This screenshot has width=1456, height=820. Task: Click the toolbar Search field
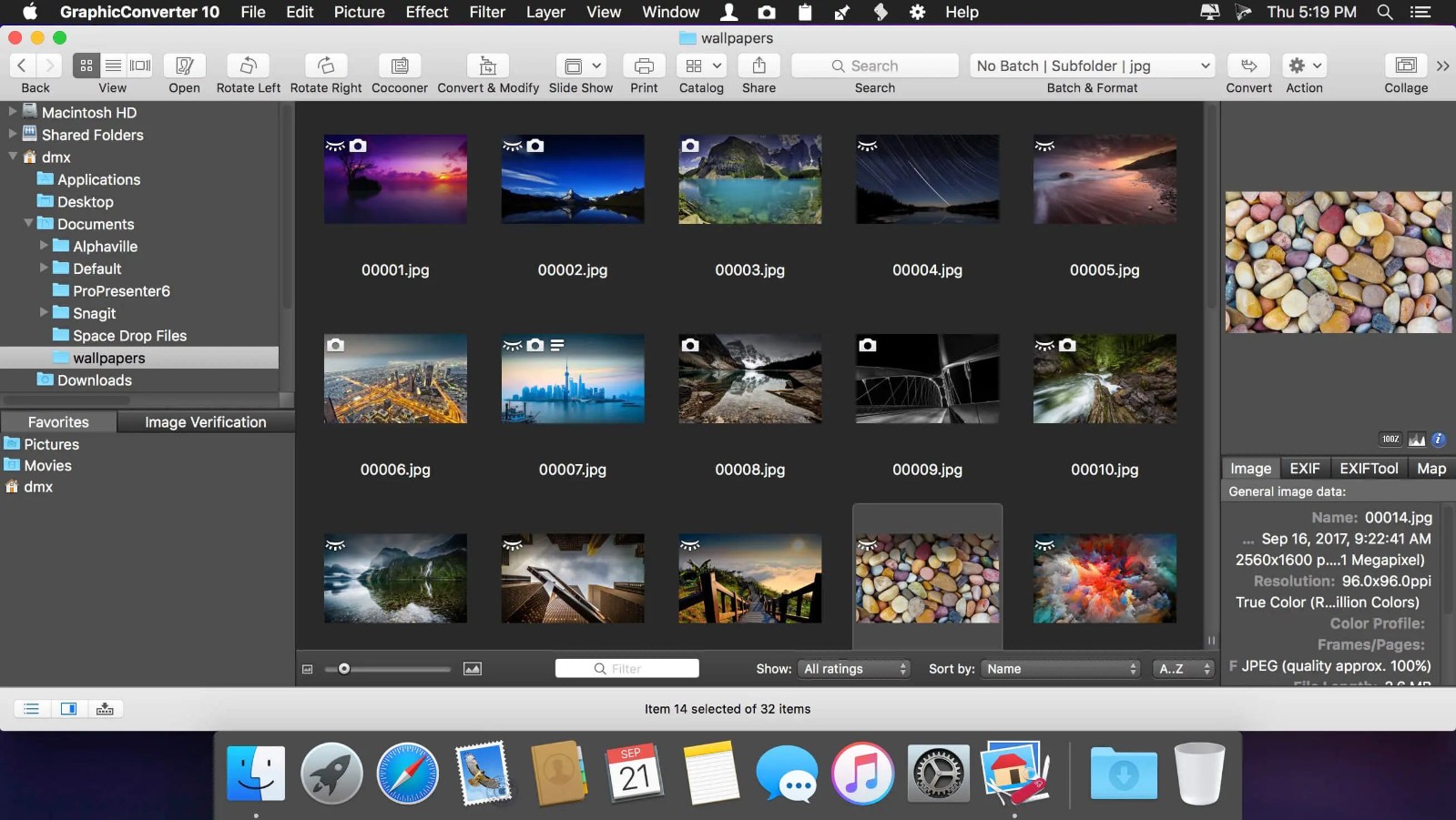click(x=875, y=66)
